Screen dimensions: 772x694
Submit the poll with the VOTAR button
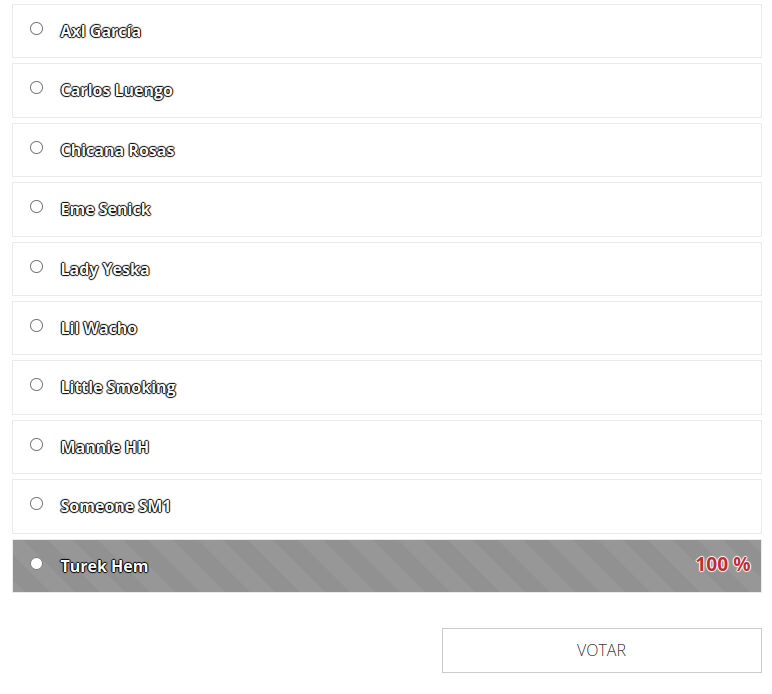tap(602, 650)
